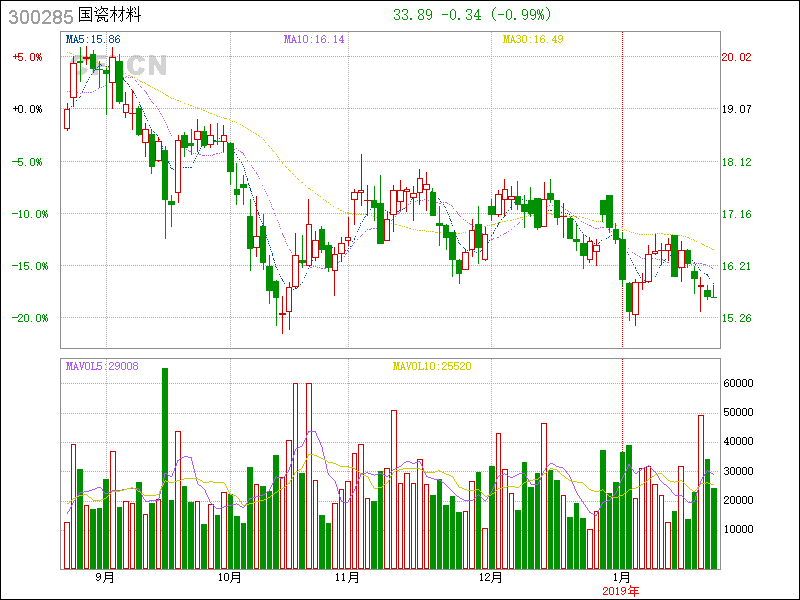Image resolution: width=800 pixels, height=600 pixels.
Task: Click the 15.26 price axis label
Action: tap(736, 318)
